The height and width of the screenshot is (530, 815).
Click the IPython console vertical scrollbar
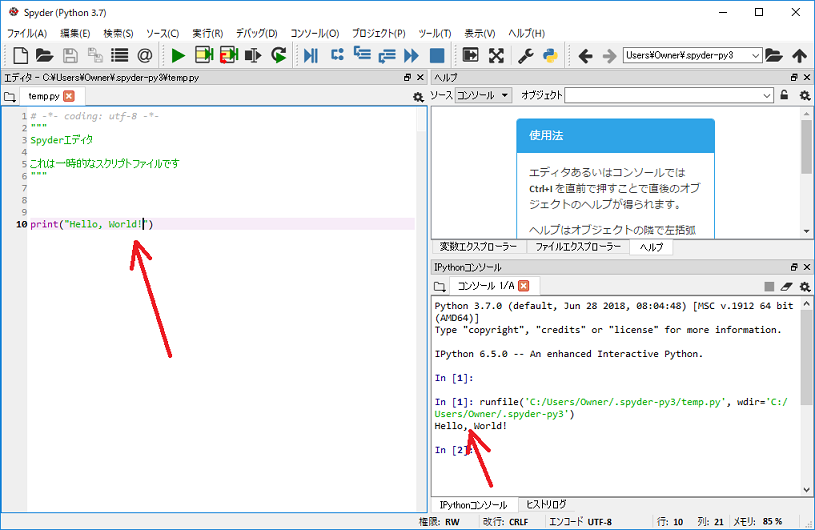pyautogui.click(x=806, y=396)
